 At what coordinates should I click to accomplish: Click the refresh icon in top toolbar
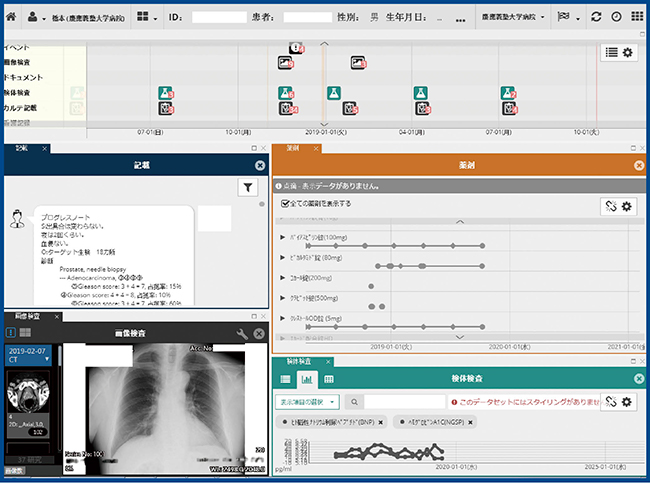pyautogui.click(x=596, y=17)
